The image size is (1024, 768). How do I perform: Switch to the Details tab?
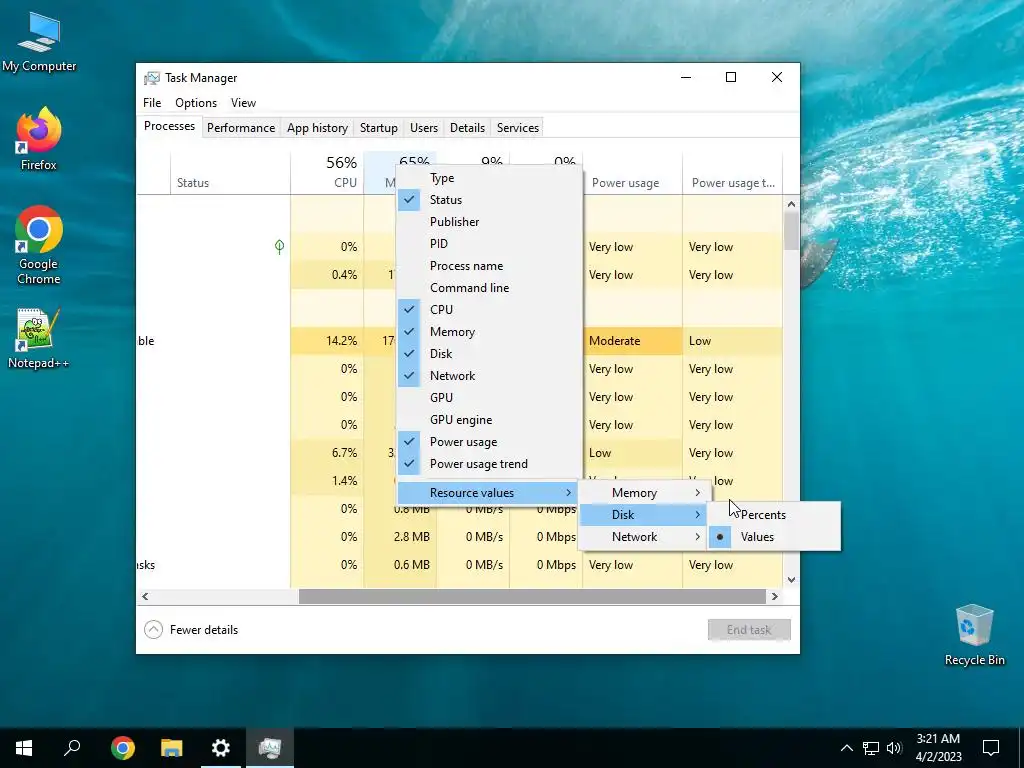[x=468, y=128]
